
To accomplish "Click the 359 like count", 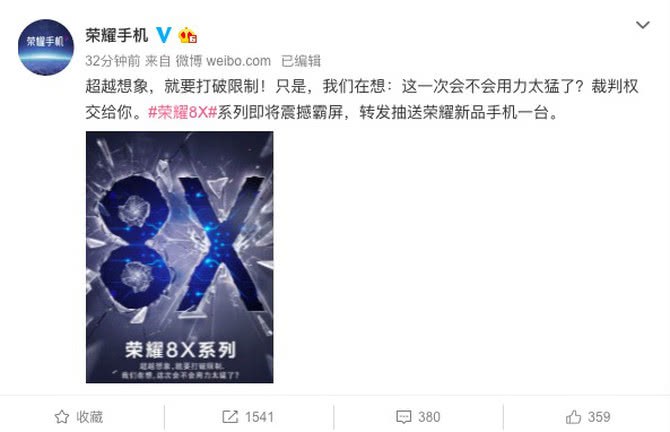I will (x=599, y=417).
